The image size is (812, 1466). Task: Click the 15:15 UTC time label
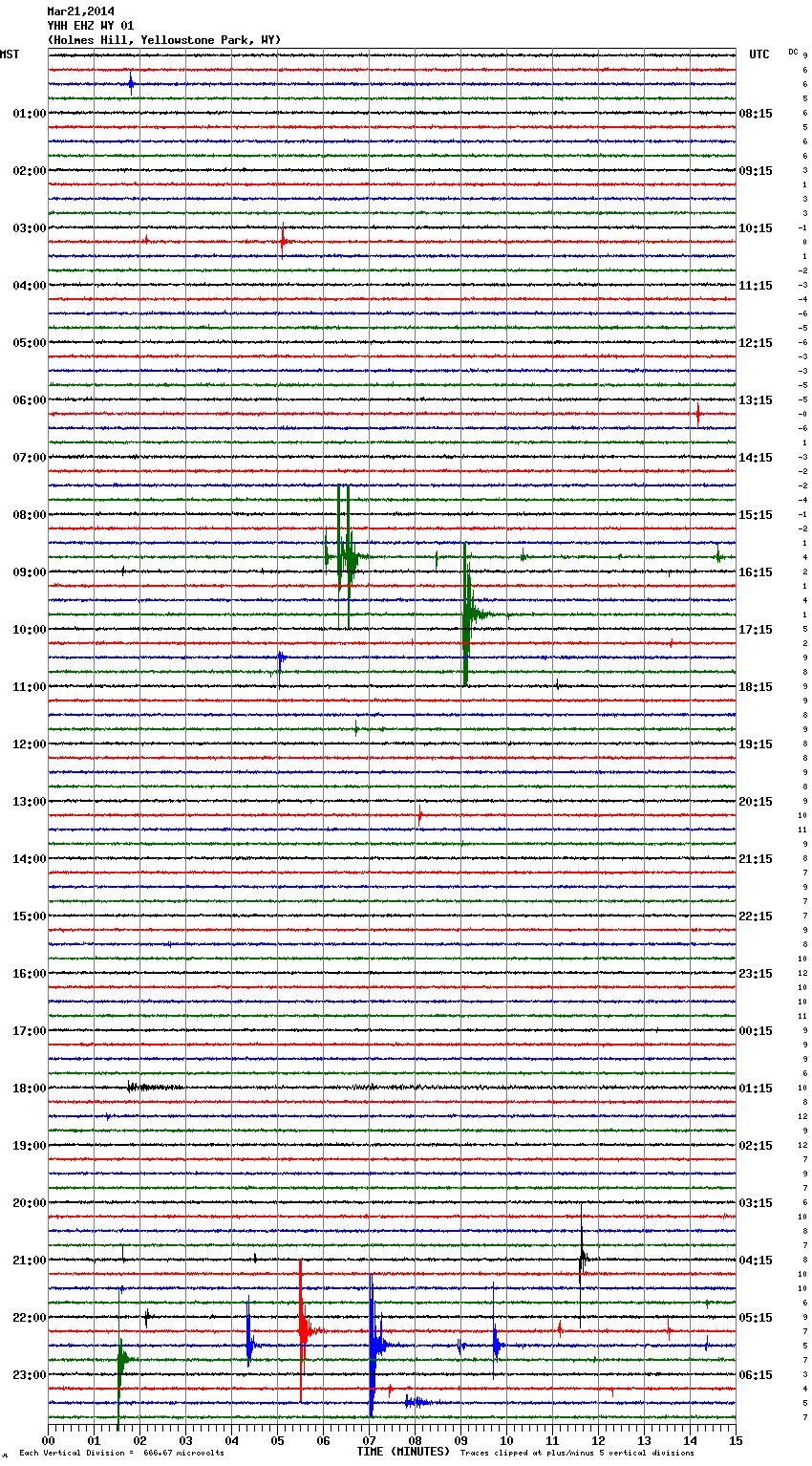(x=756, y=515)
